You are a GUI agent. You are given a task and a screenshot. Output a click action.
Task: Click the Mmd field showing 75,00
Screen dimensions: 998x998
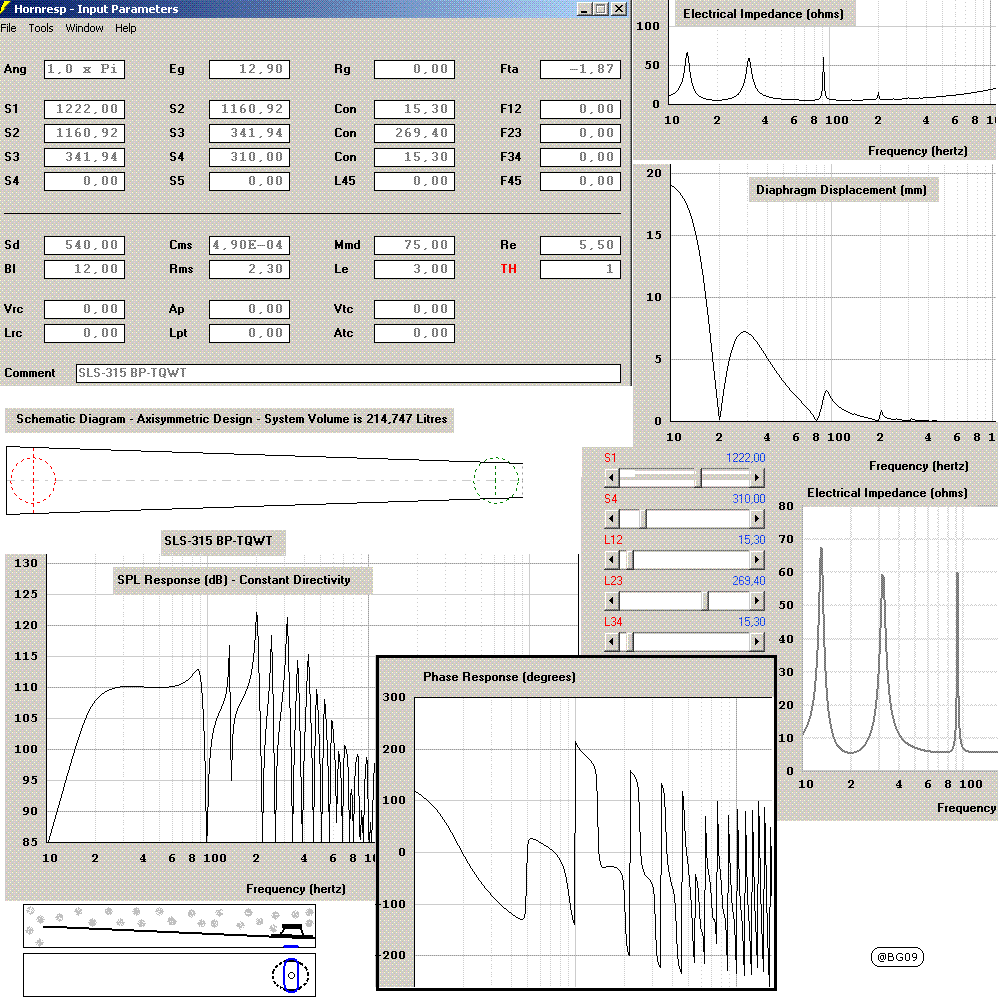[414, 245]
